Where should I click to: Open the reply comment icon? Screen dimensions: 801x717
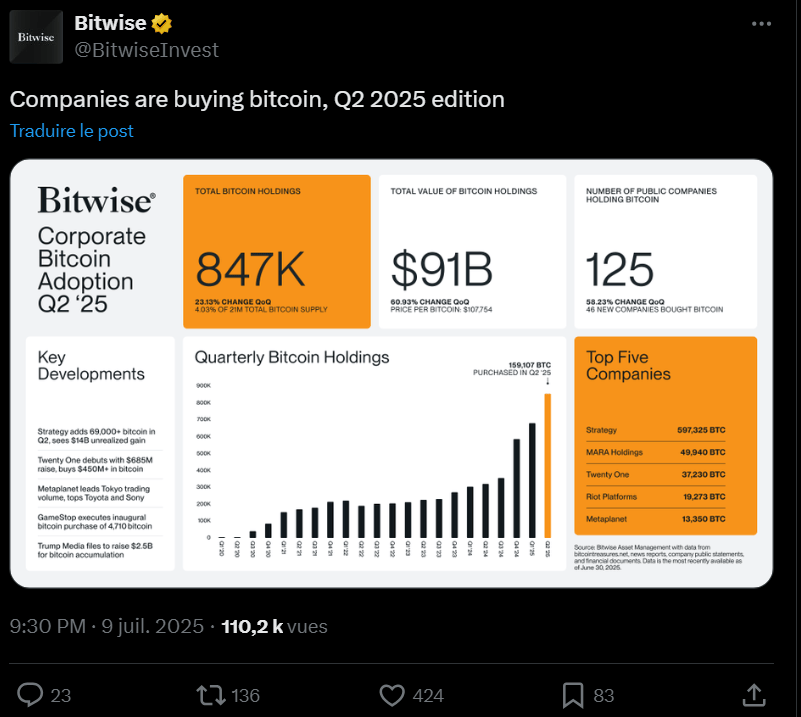pyautogui.click(x=30, y=695)
